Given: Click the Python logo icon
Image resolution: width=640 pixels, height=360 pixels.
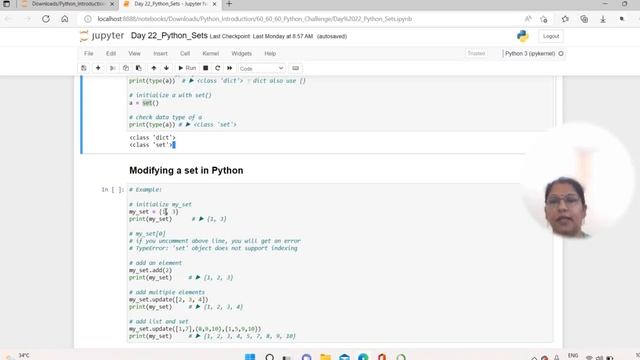Looking at the screenshot, I should [523, 36].
